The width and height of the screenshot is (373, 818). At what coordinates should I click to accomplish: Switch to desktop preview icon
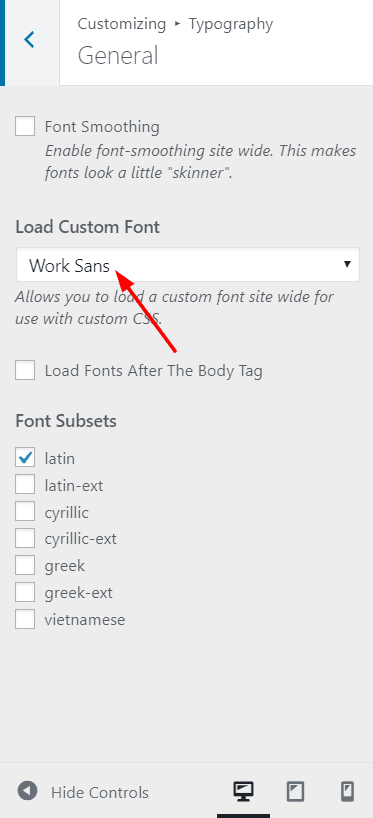243,791
